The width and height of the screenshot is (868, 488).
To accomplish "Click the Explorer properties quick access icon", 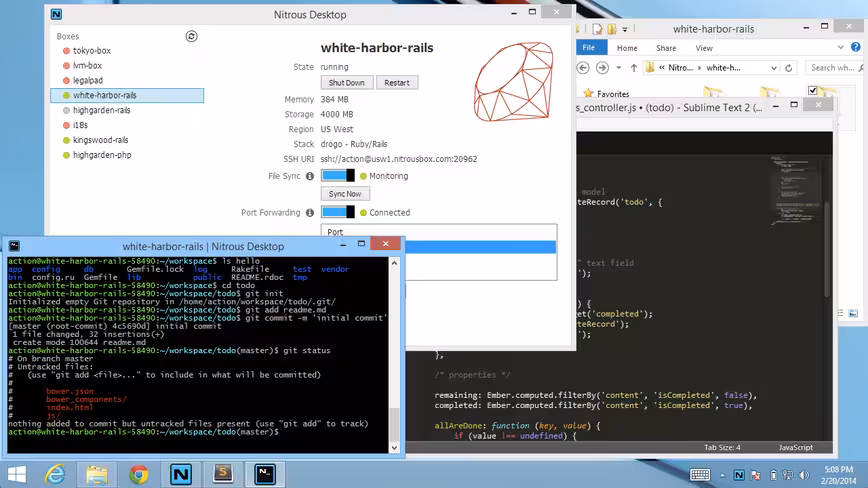I will pyautogui.click(x=597, y=29).
